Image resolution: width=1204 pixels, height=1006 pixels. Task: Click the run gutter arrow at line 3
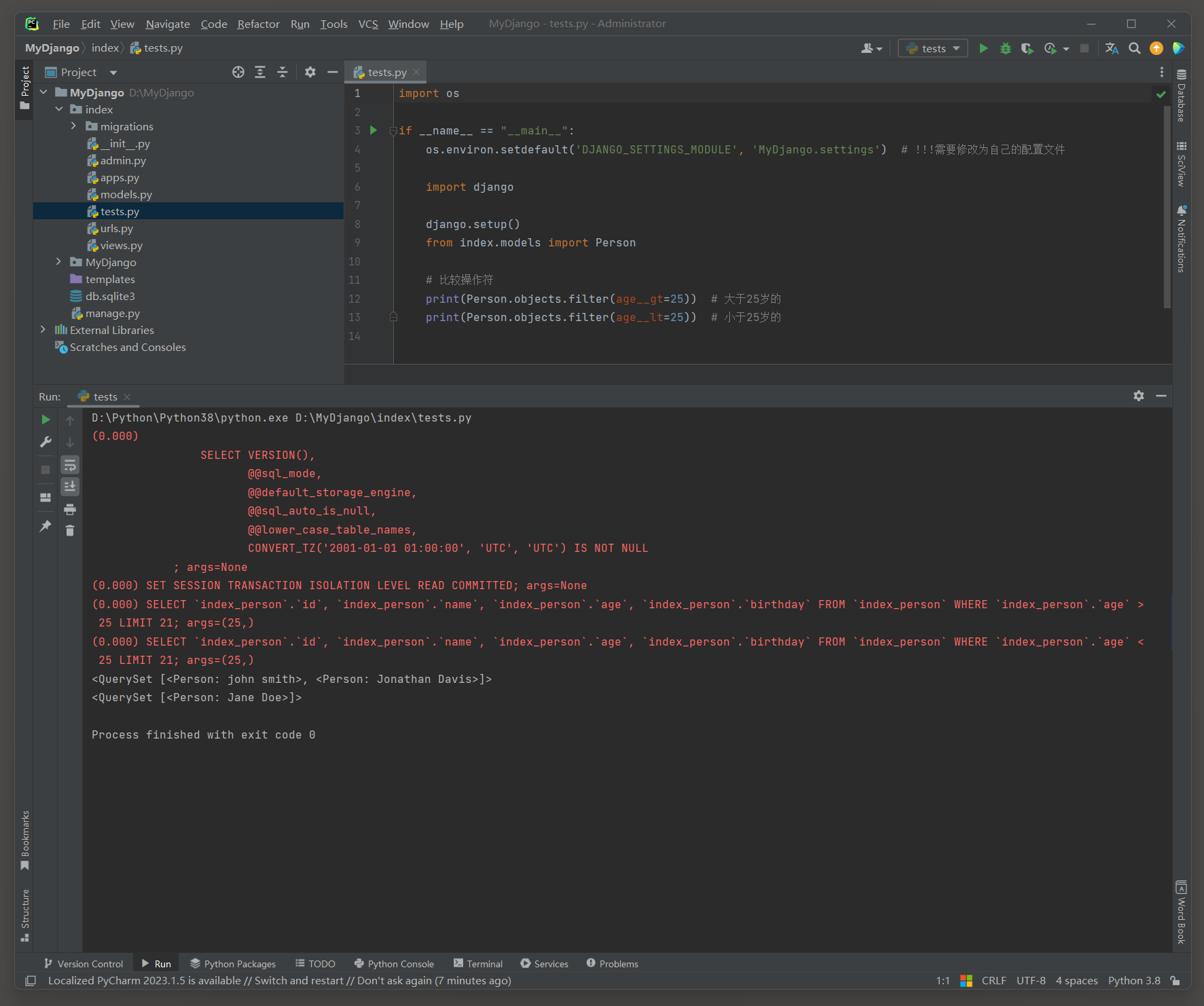point(373,130)
